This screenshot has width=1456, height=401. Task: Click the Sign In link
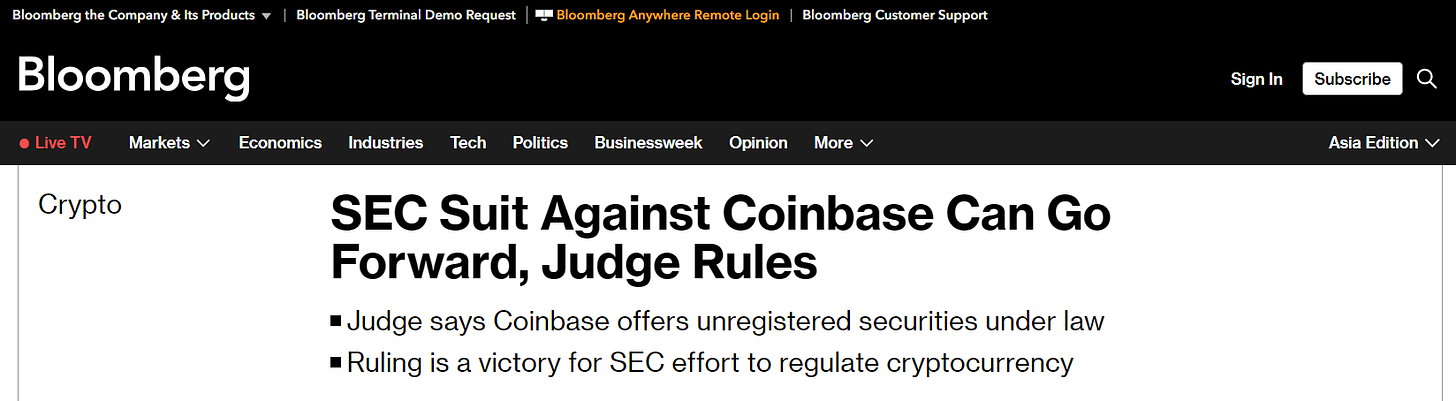1256,79
